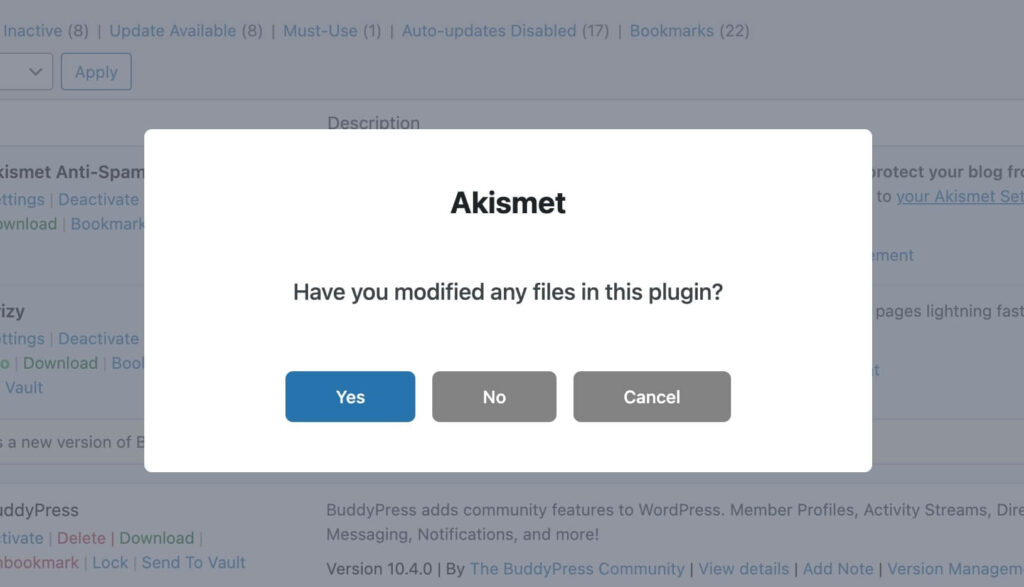Screen dimensions: 1024x587
Task: Open BuddyPress Version Management link
Action: [x=955, y=569]
